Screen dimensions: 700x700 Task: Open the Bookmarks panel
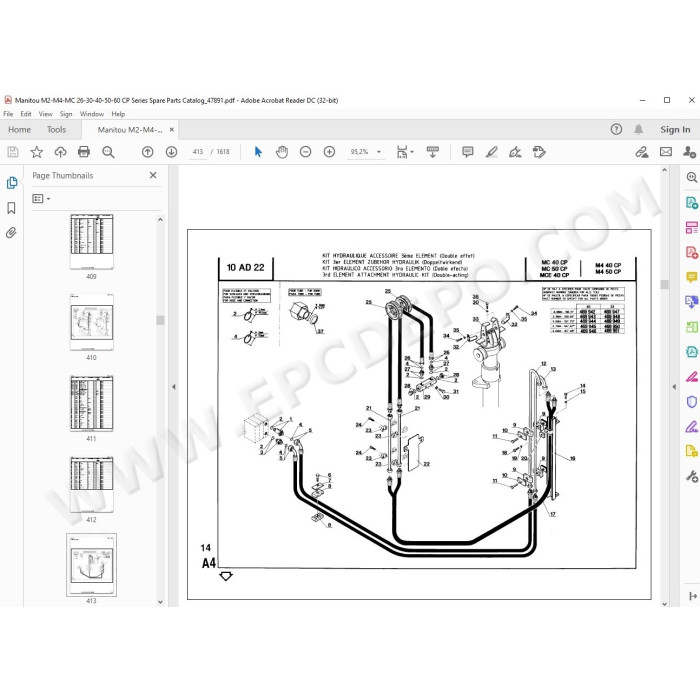point(12,208)
